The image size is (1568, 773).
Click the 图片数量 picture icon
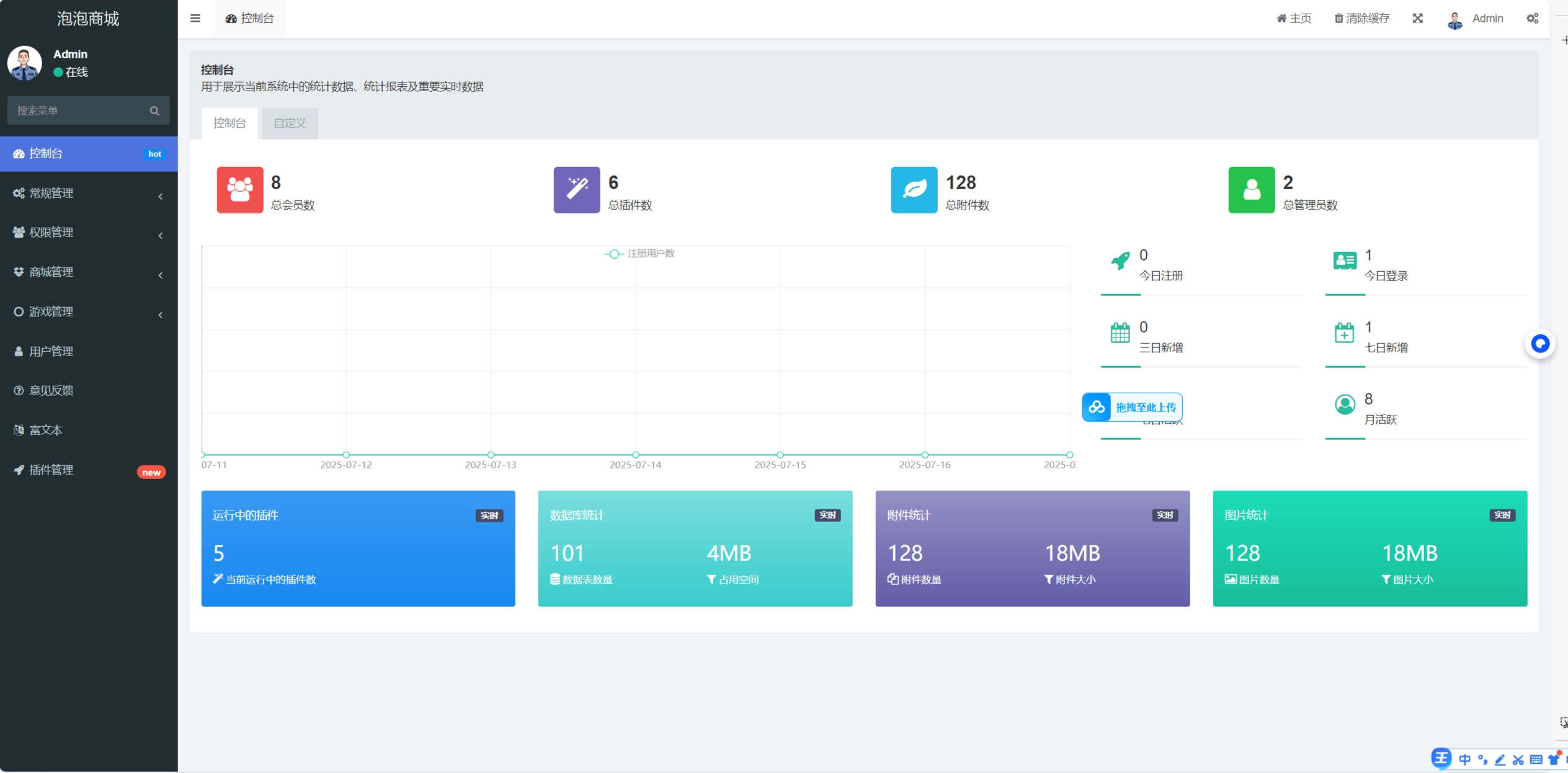pyautogui.click(x=1231, y=579)
